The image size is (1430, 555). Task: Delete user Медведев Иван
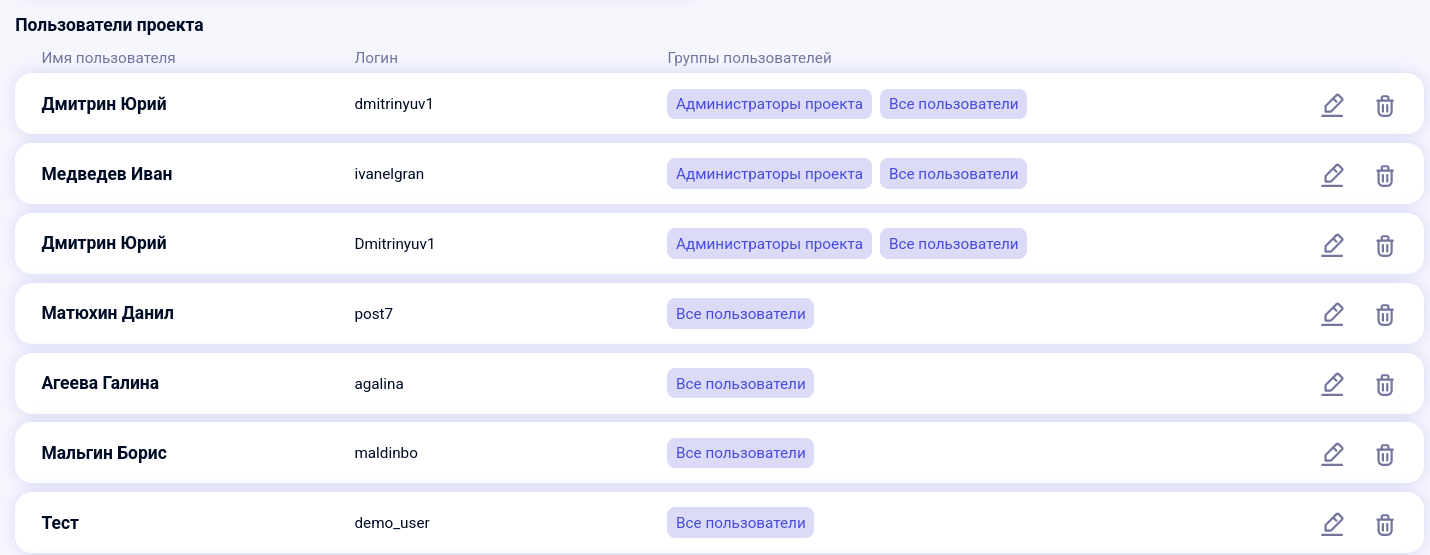(x=1385, y=175)
